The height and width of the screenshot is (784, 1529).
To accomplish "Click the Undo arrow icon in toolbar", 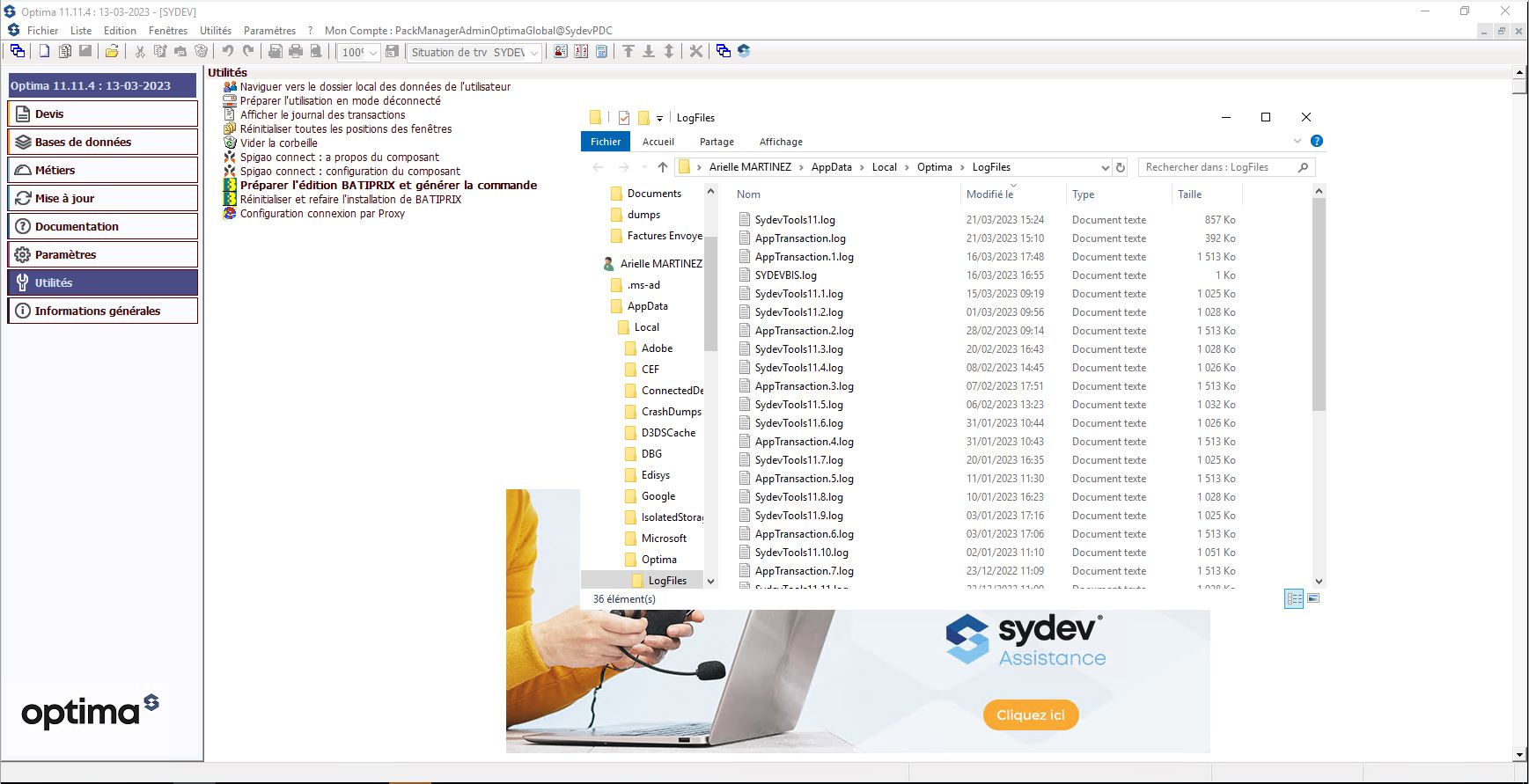I will 228,51.
